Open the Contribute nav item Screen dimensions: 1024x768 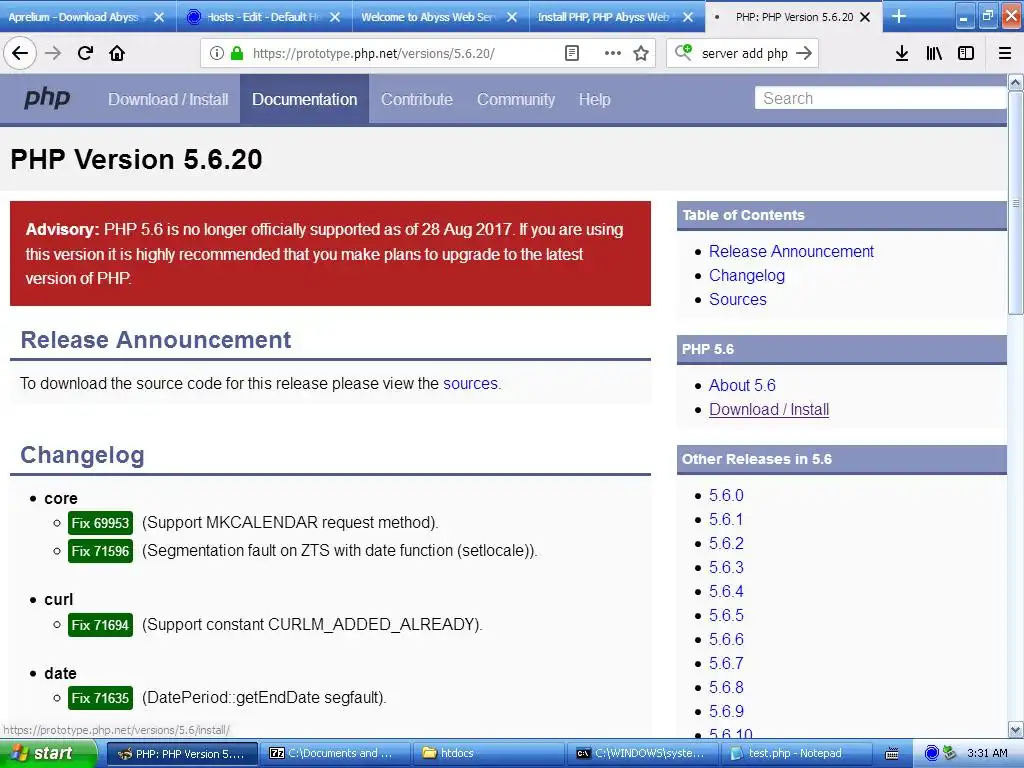click(417, 99)
